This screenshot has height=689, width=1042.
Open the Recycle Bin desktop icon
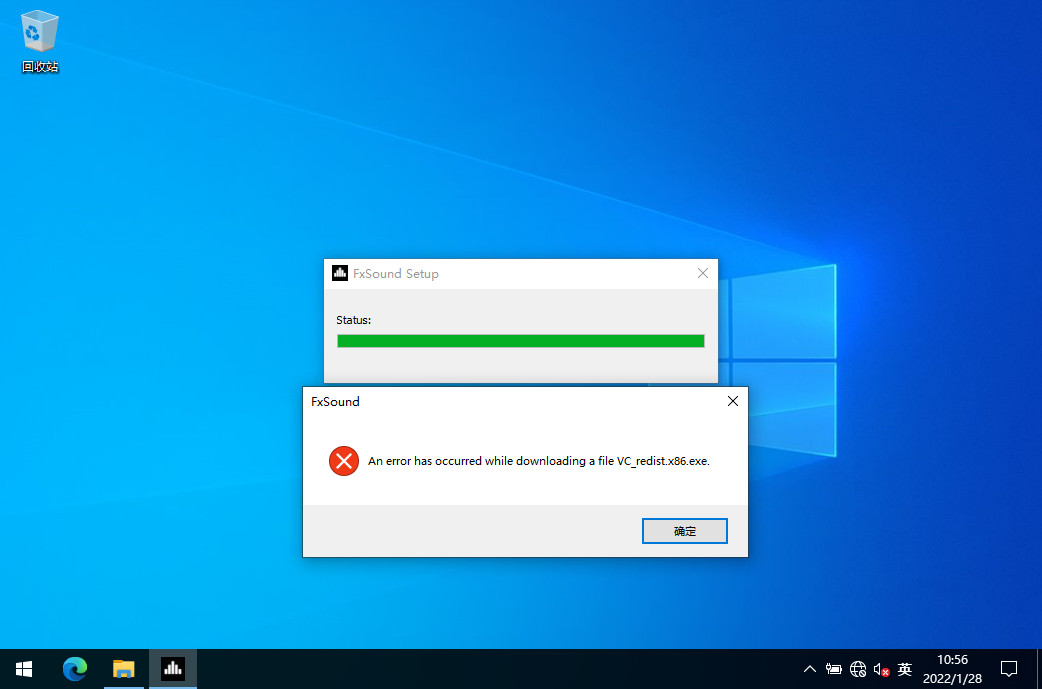(40, 41)
